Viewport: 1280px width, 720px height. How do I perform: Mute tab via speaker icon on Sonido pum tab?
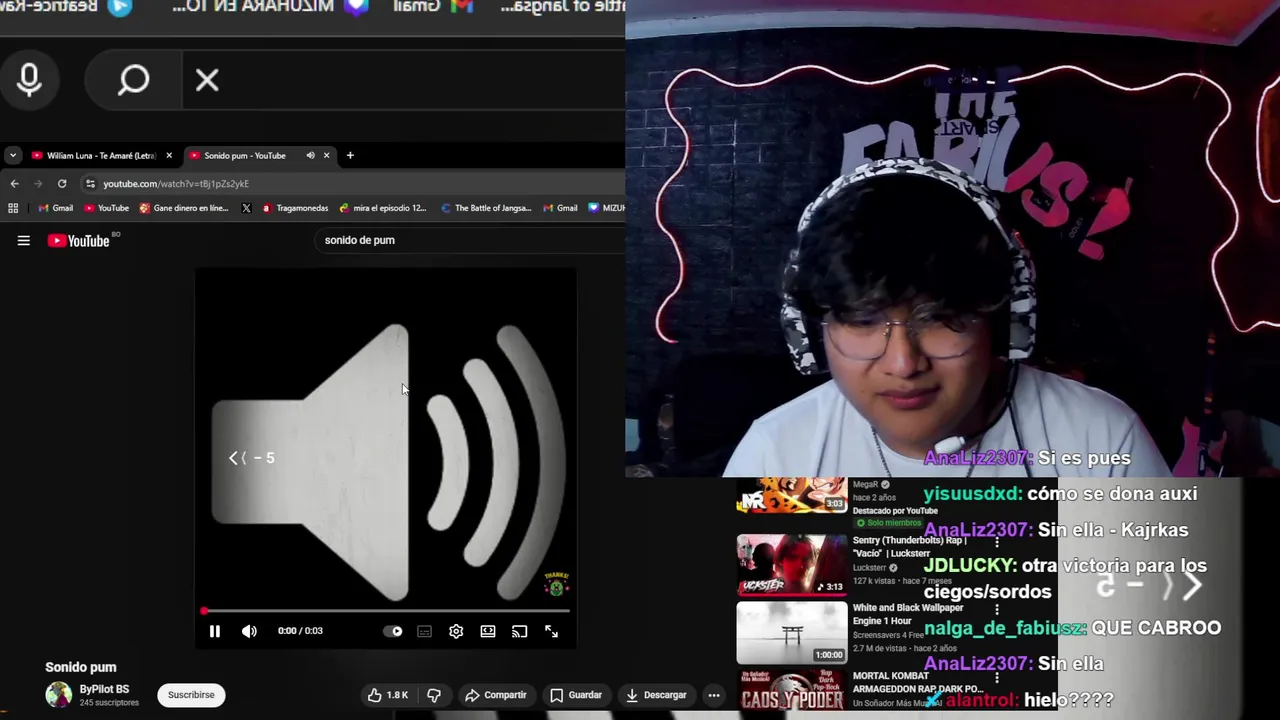[x=310, y=156]
